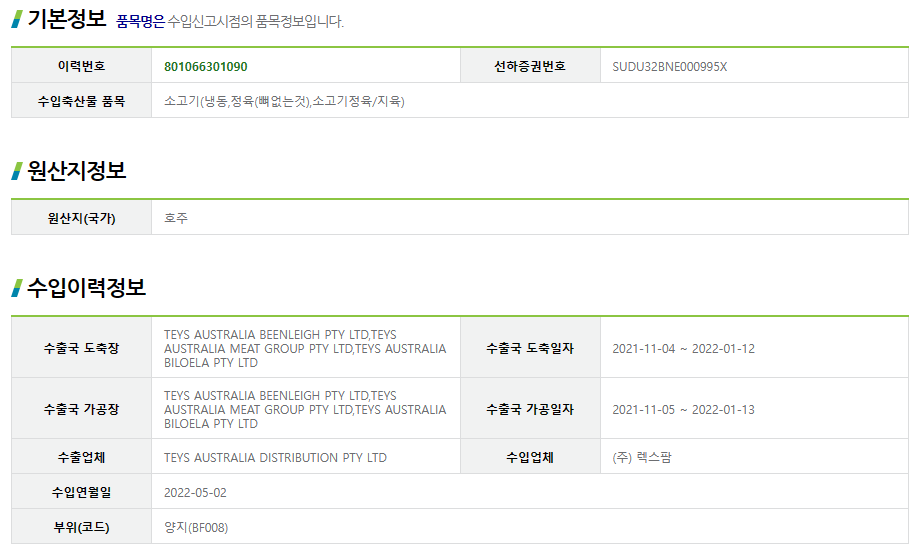Click the 원산지정보 section heading
The image size is (919, 553).
click(77, 170)
